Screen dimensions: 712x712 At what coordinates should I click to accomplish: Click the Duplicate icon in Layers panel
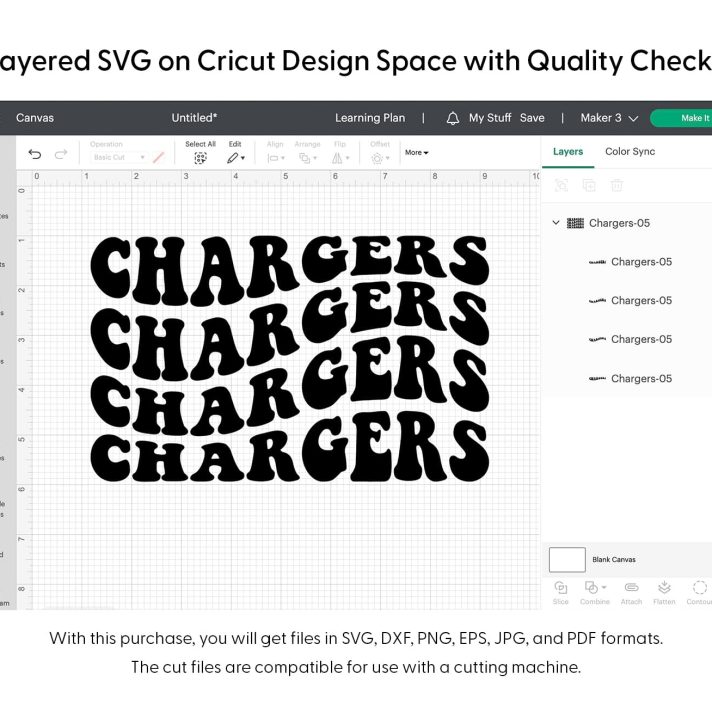click(589, 185)
